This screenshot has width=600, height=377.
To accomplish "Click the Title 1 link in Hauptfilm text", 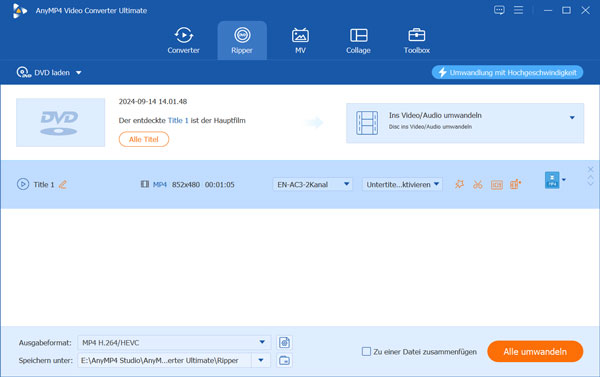I will 178,120.
